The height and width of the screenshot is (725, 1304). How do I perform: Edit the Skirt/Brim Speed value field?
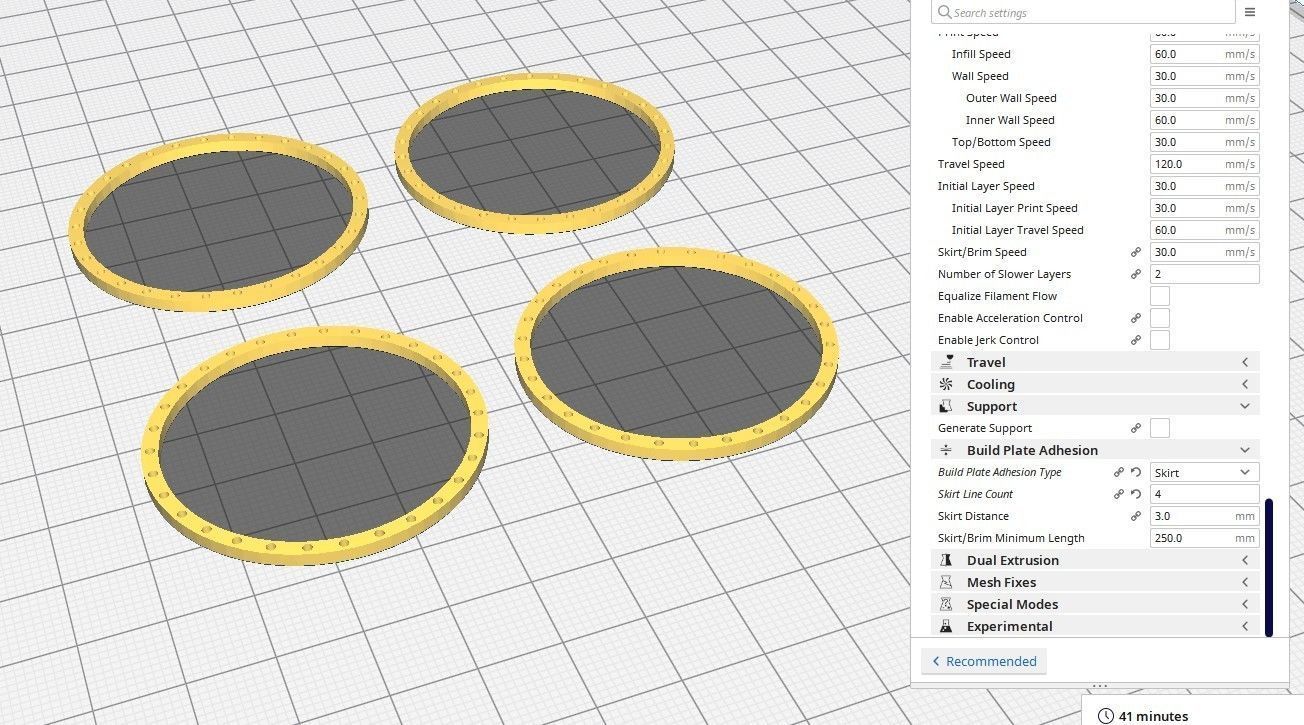point(1205,252)
